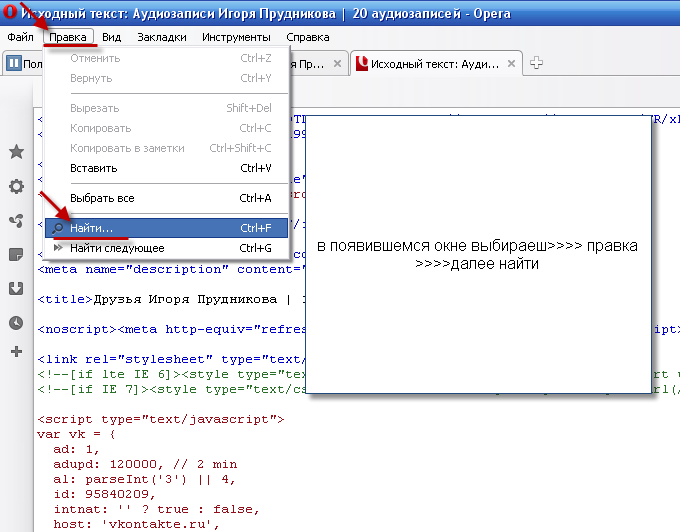680x532 pixels.
Task: Close the tab ending in Пр...
Action: coord(337,64)
